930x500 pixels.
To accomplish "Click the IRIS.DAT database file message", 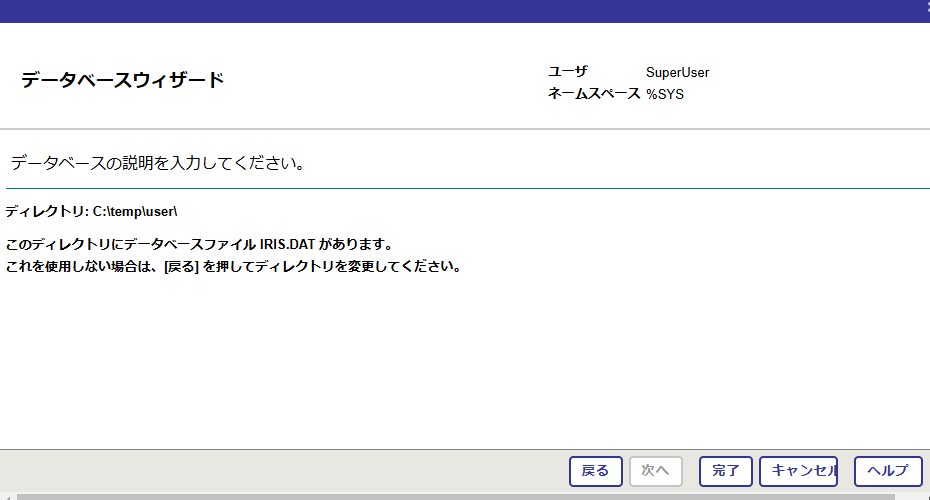I will pos(199,244).
